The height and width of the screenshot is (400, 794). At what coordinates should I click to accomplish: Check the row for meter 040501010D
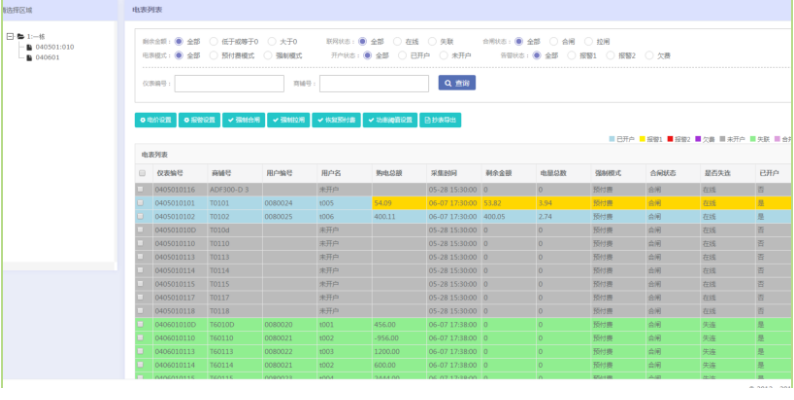click(x=141, y=230)
